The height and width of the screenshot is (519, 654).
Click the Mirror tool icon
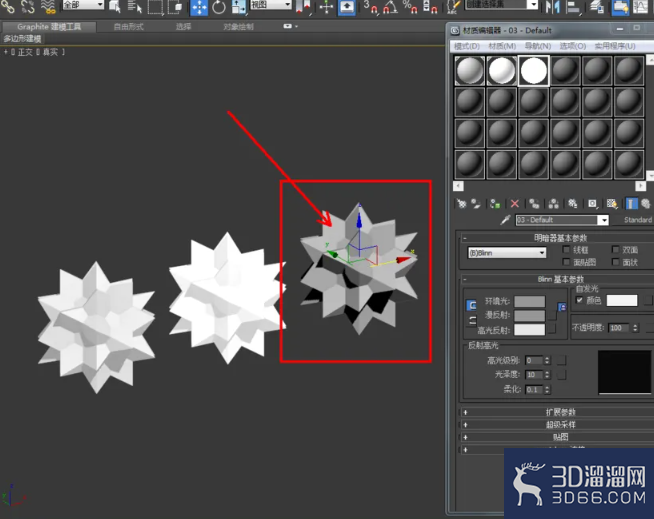point(553,8)
